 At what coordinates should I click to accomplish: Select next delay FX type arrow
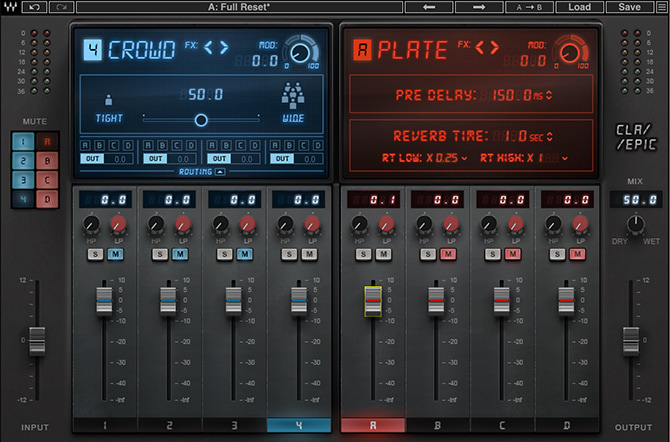point(224,47)
